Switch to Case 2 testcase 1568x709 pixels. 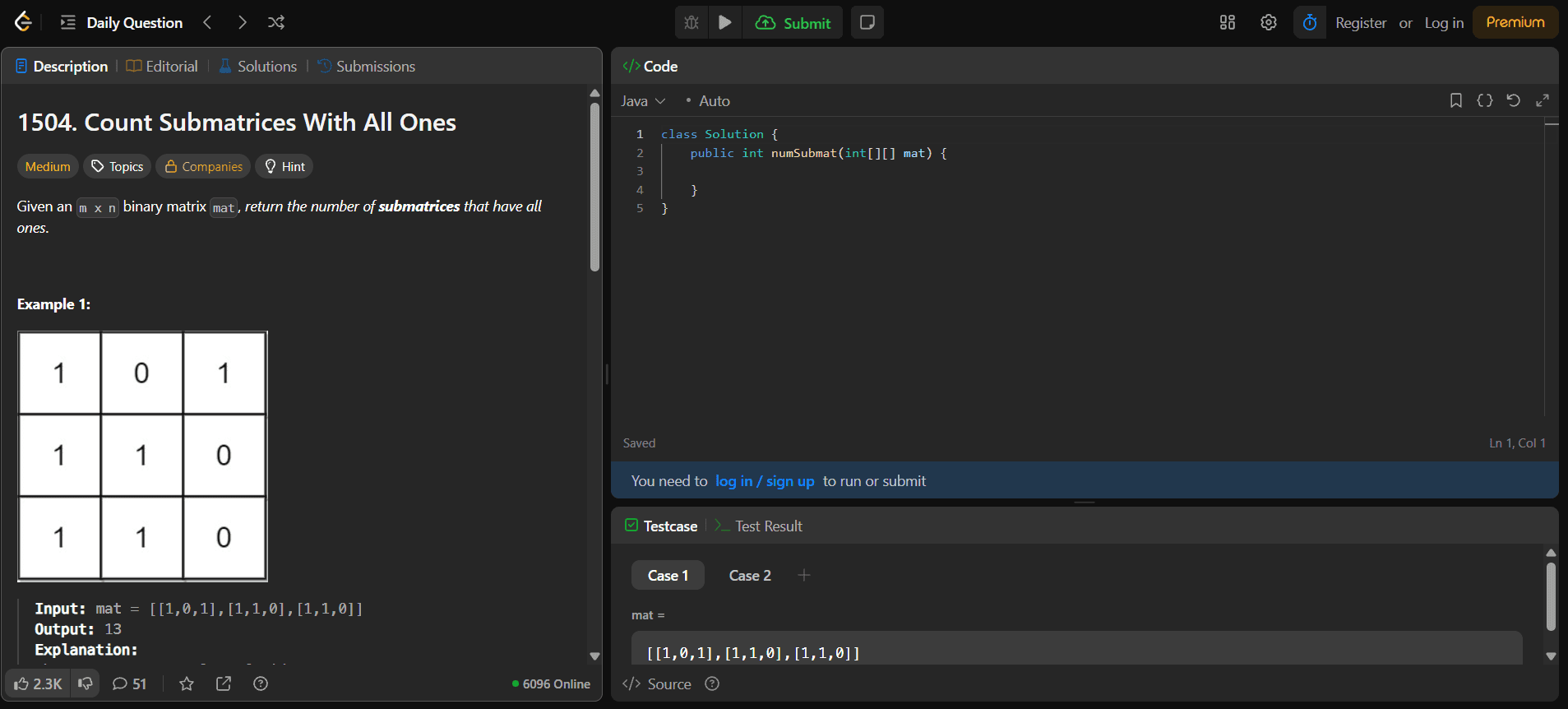(750, 575)
